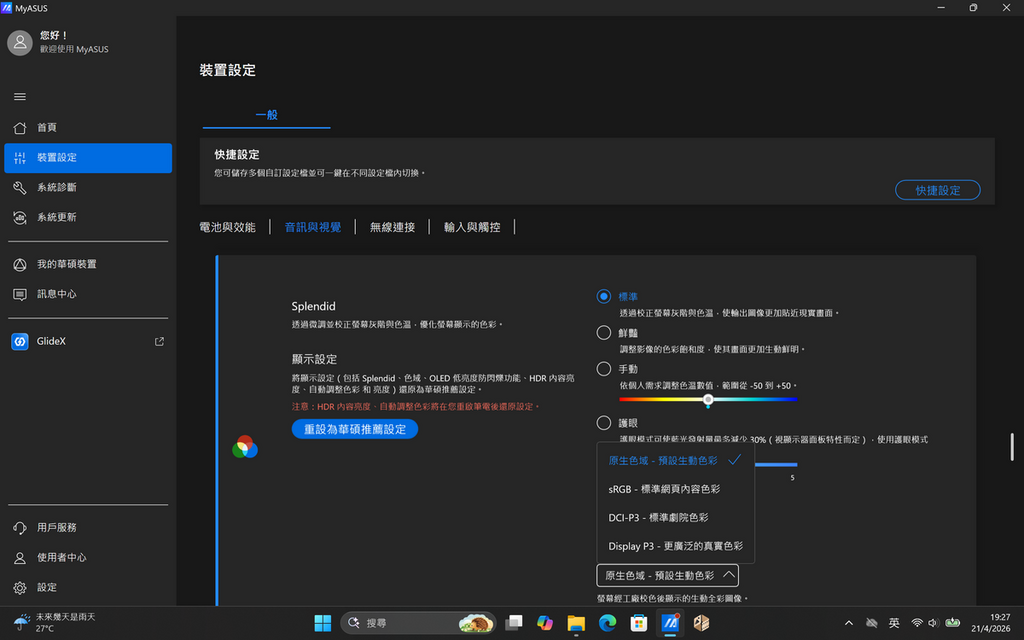1024x640 pixels.
Task: Select the 標準 radio button
Action: click(x=603, y=296)
